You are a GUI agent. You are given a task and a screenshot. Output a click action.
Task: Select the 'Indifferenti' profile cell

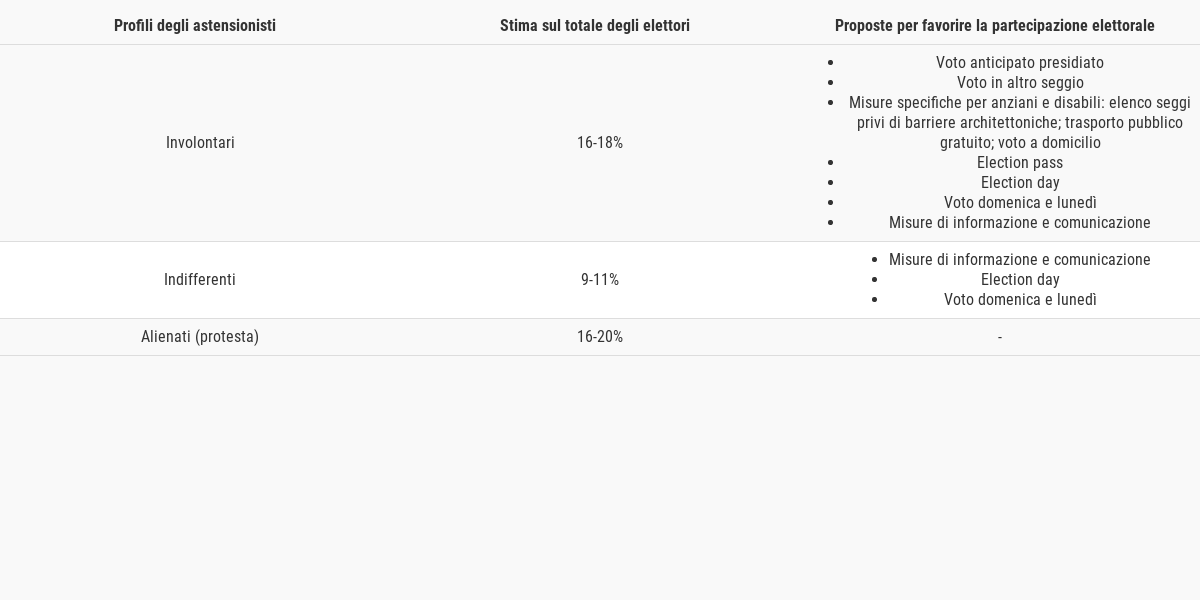pyautogui.click(x=200, y=280)
